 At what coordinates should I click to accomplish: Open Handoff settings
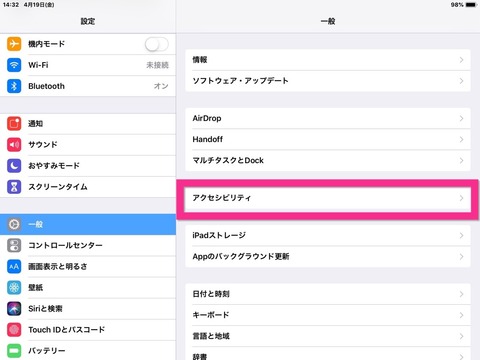click(328, 139)
